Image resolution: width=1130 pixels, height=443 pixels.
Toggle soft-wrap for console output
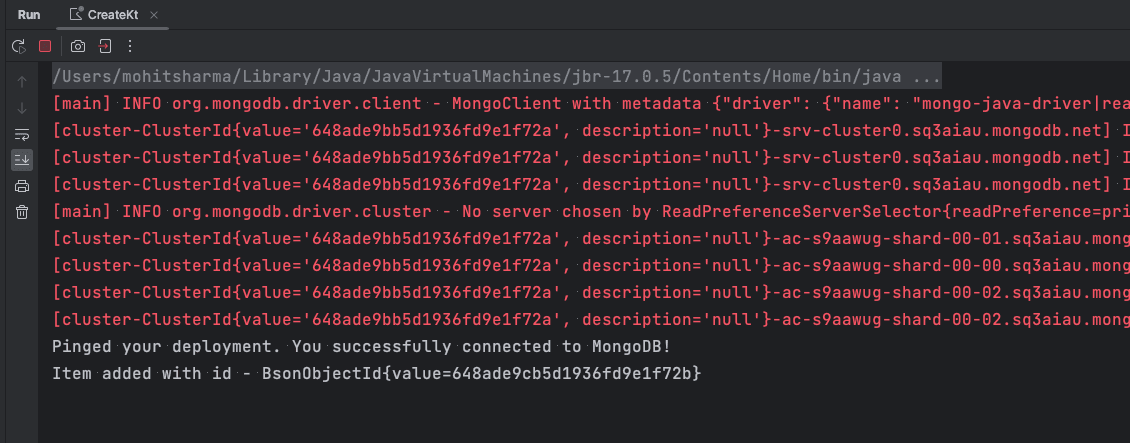[x=22, y=134]
